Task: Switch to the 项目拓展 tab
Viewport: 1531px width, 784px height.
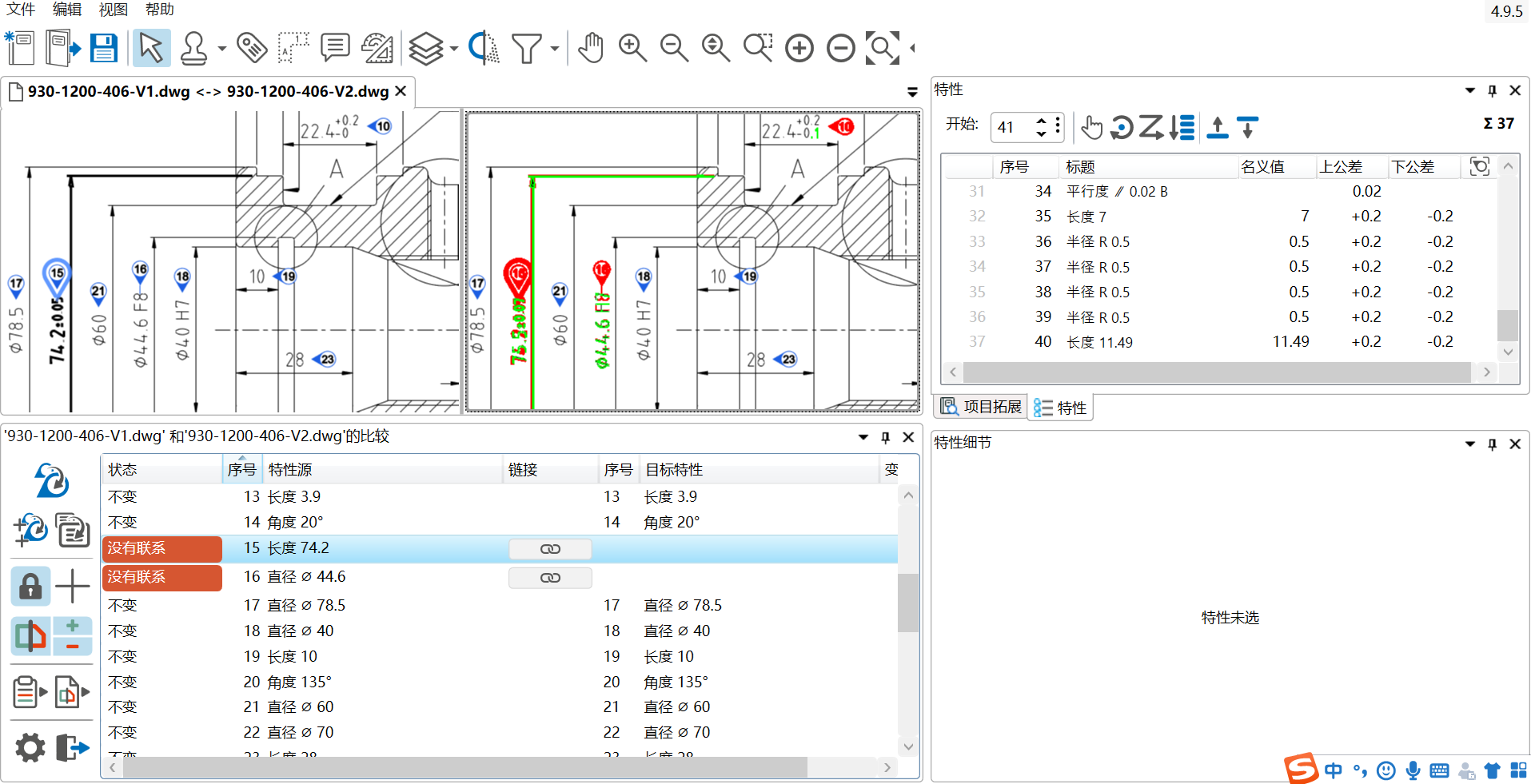Action: pyautogui.click(x=981, y=408)
